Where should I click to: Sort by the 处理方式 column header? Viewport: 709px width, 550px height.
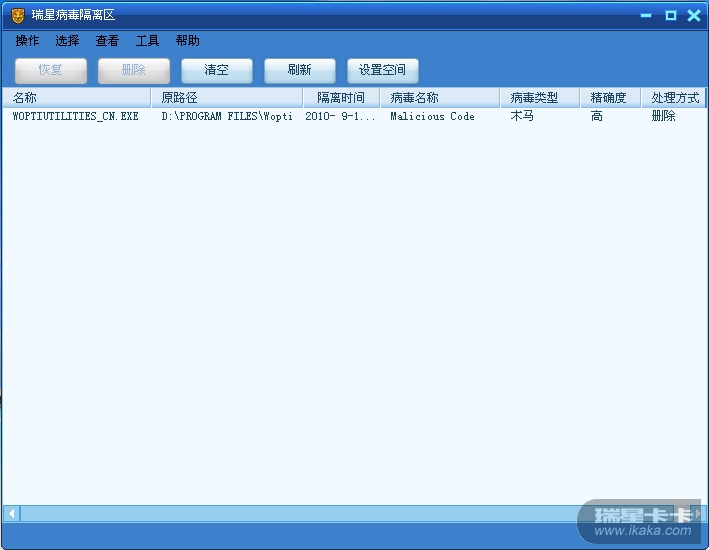tap(674, 98)
